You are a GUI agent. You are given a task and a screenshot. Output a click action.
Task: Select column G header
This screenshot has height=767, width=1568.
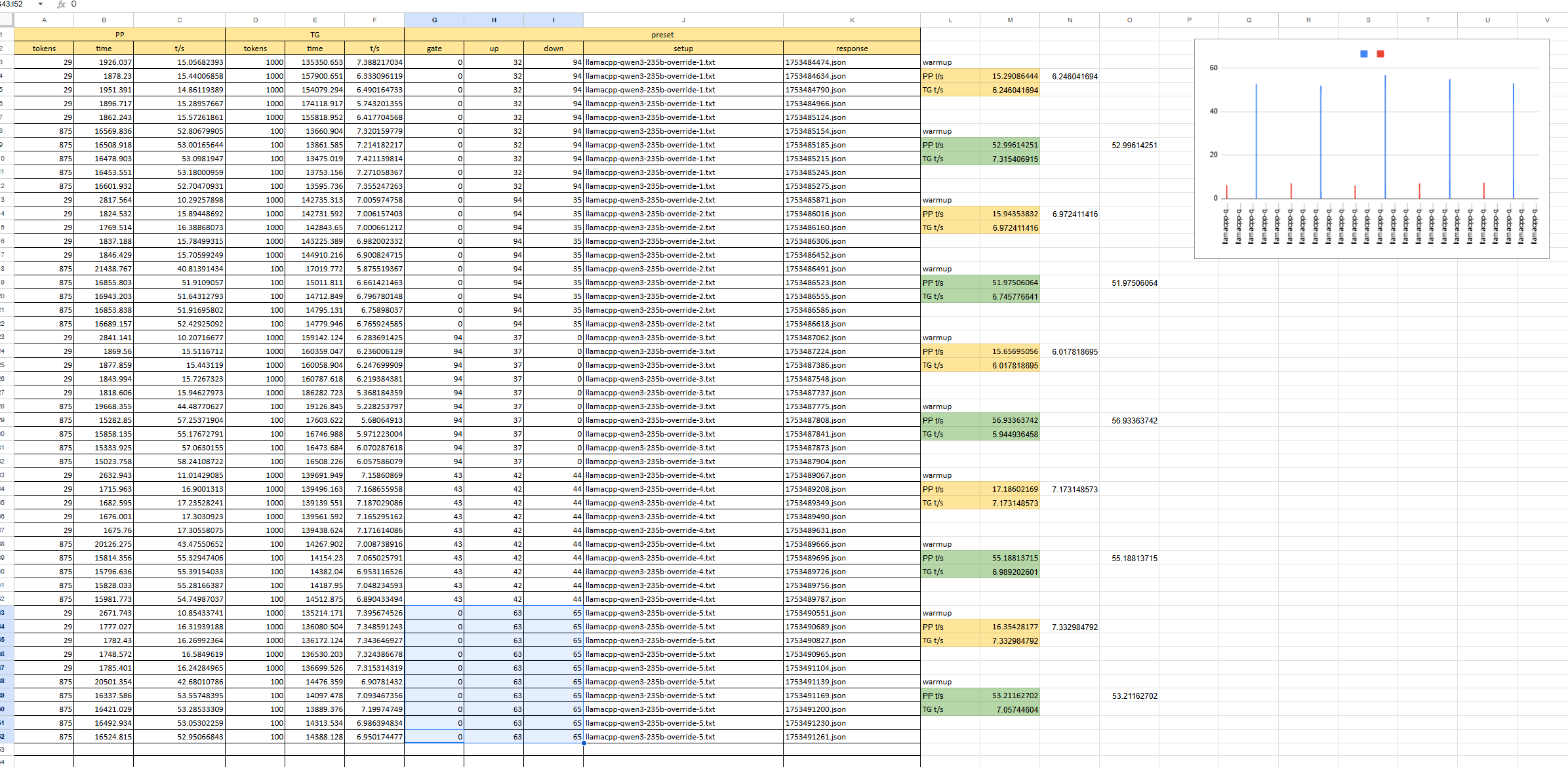point(434,20)
